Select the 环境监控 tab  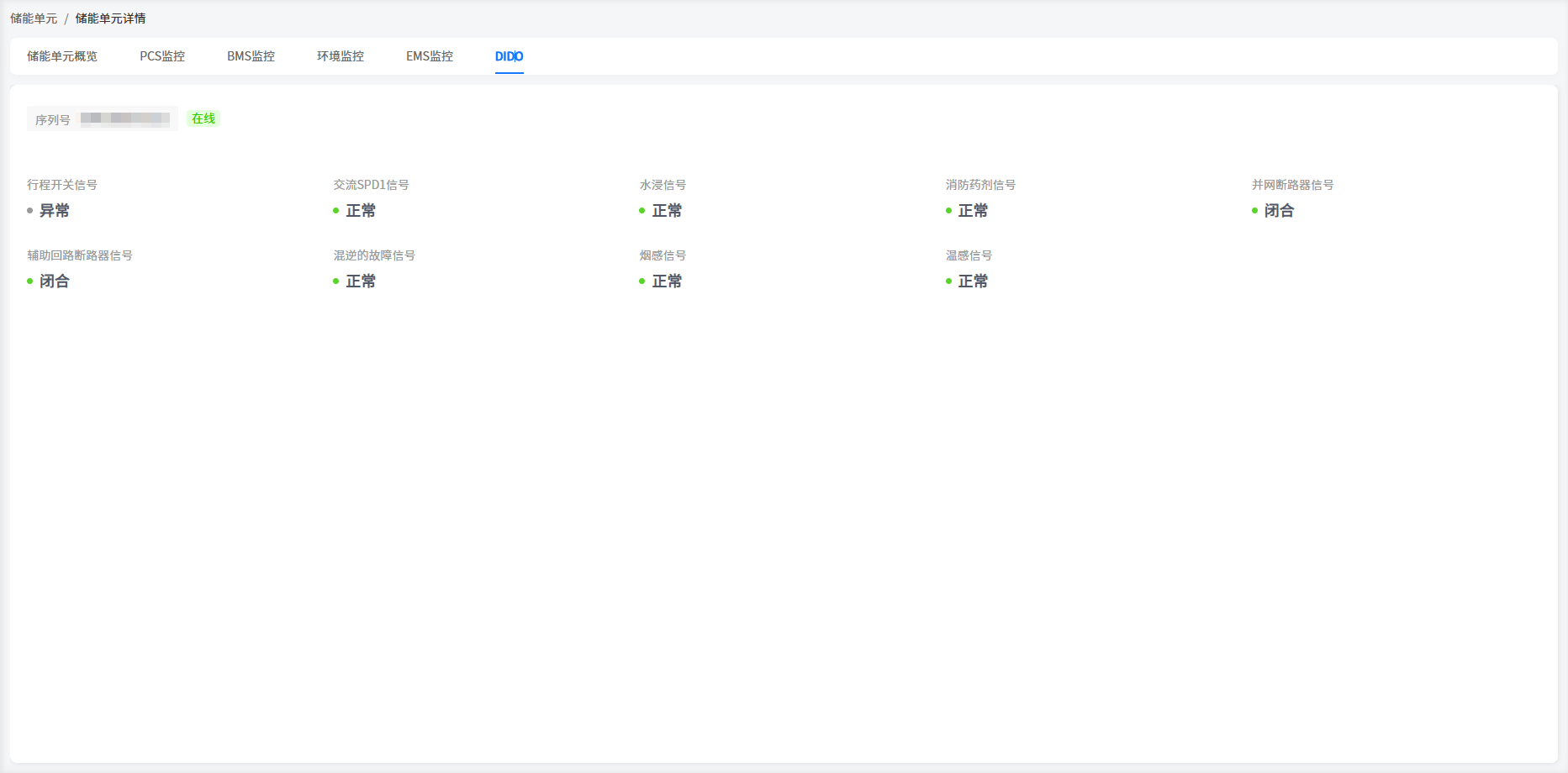(341, 56)
